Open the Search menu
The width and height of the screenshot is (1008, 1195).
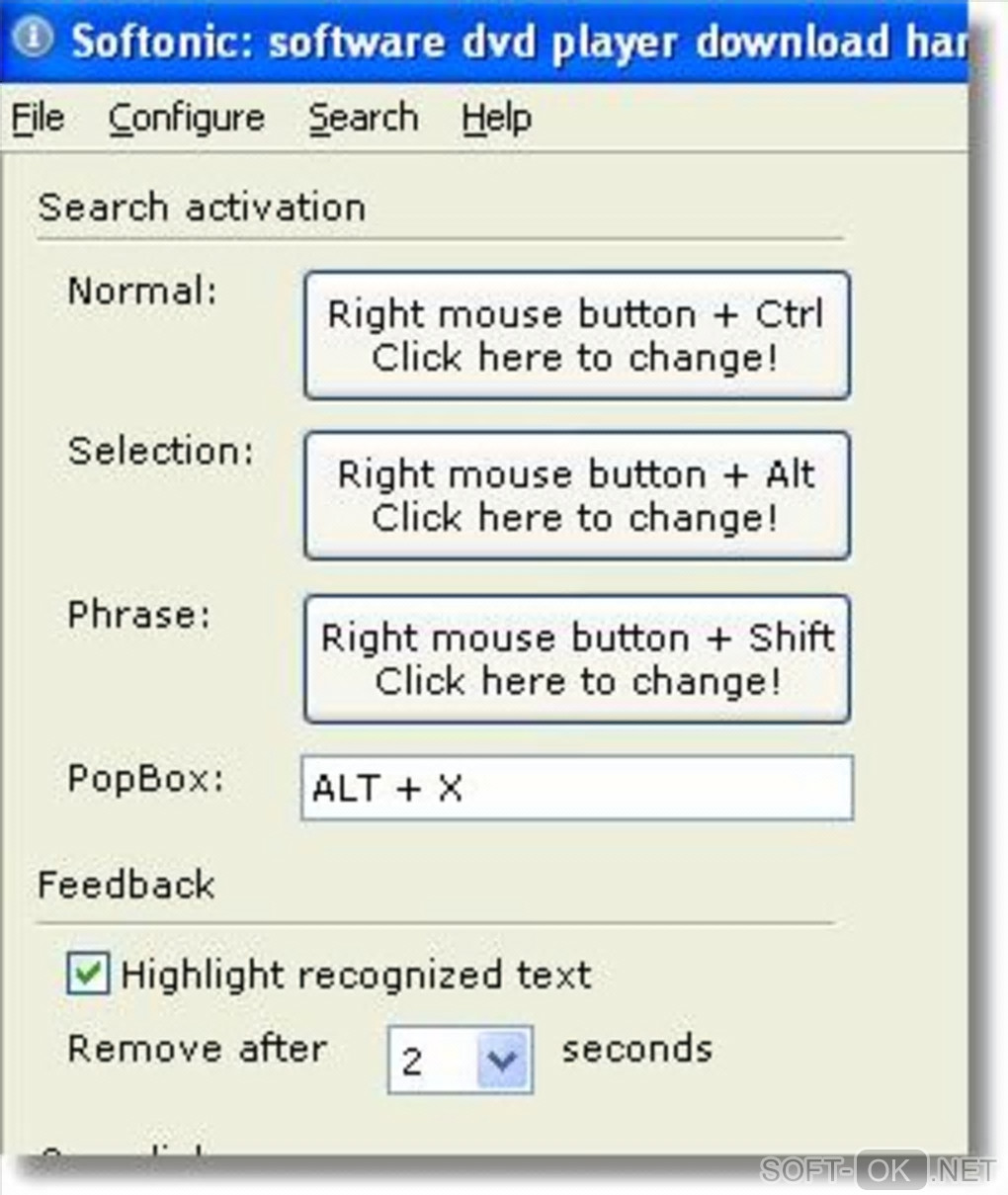[x=363, y=119]
